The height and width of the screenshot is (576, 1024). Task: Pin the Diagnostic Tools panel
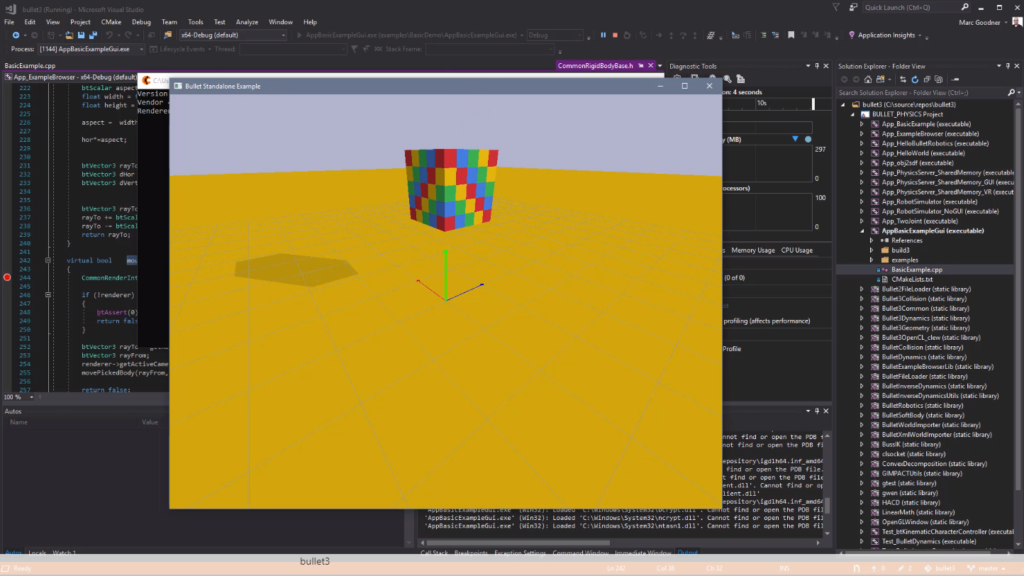[817, 67]
